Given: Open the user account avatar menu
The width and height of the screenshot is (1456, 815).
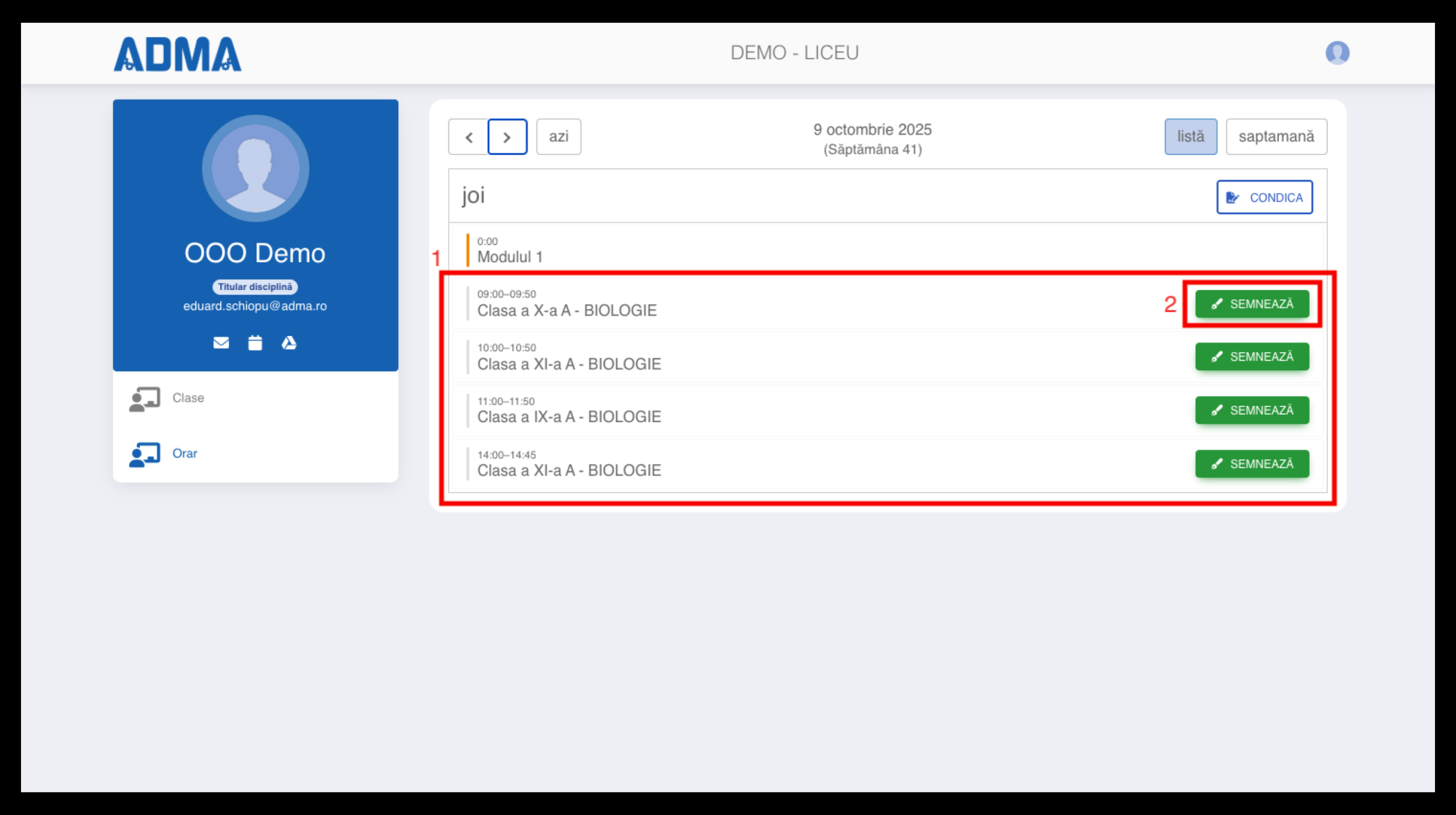Looking at the screenshot, I should pos(1337,52).
